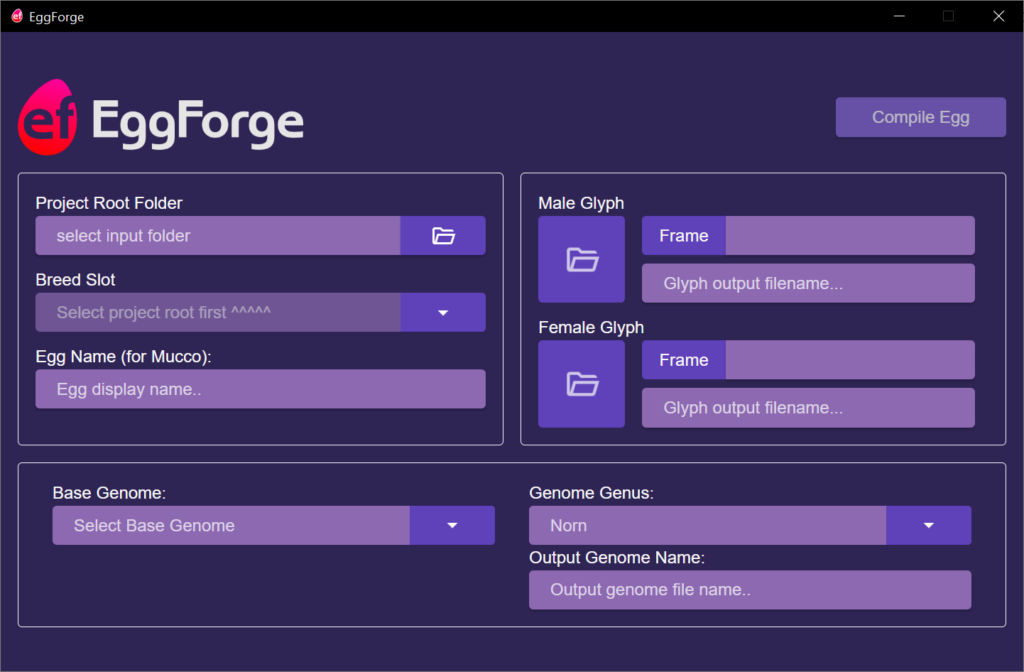Open the Norn genus combo box
This screenshot has height=672, width=1024.
point(707,525)
